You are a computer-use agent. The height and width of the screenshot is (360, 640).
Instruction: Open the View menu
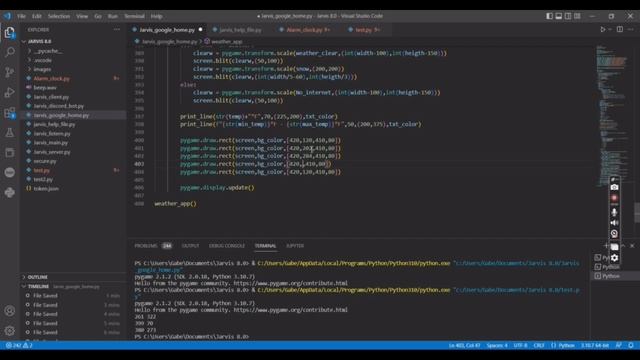(x=82, y=16)
